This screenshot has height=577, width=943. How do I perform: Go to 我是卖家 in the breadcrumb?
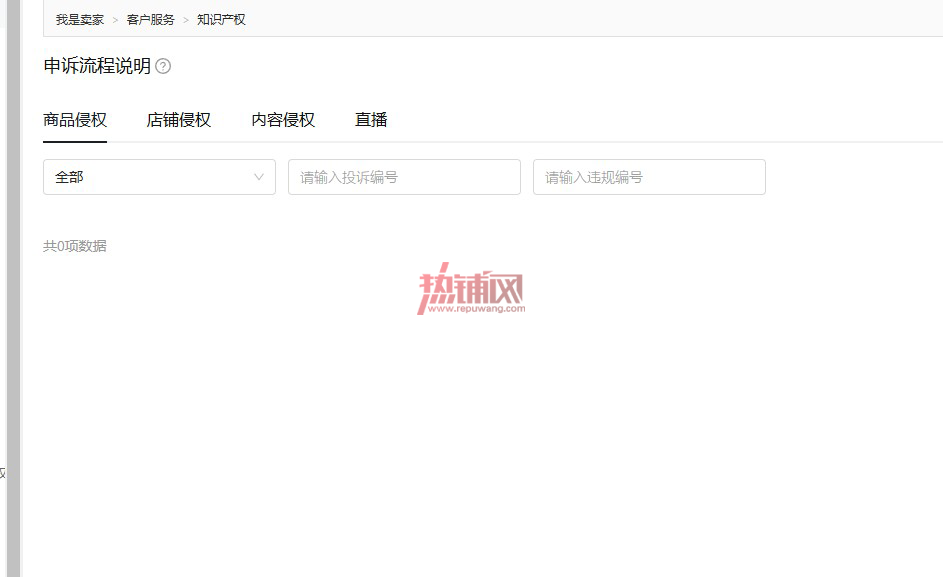click(x=80, y=20)
